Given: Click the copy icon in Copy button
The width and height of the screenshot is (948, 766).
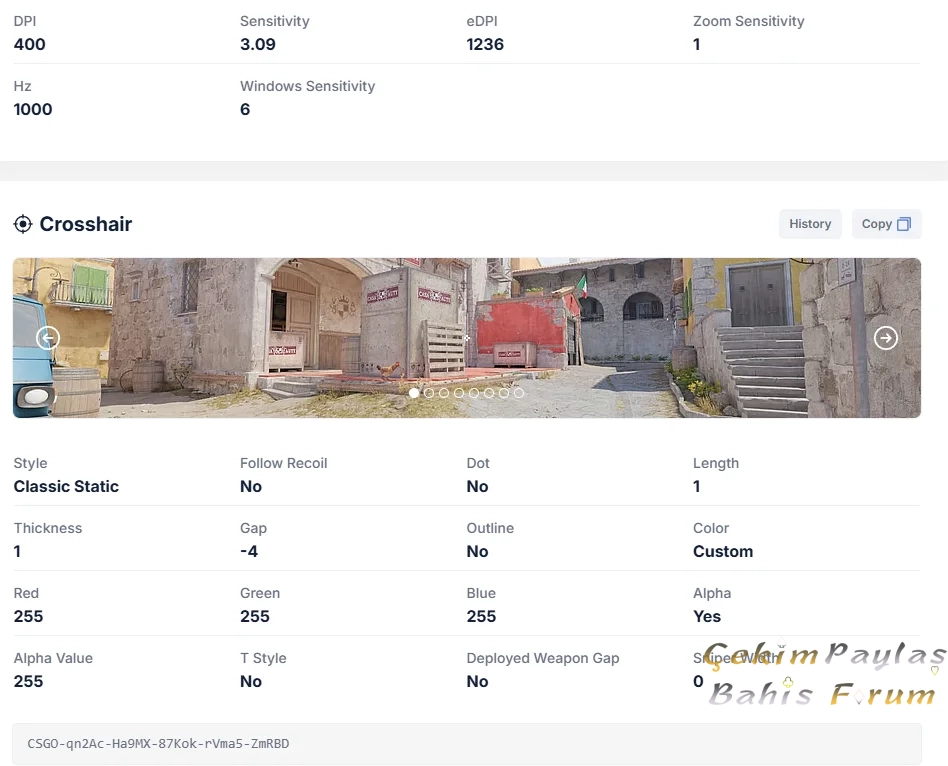Looking at the screenshot, I should [x=903, y=224].
